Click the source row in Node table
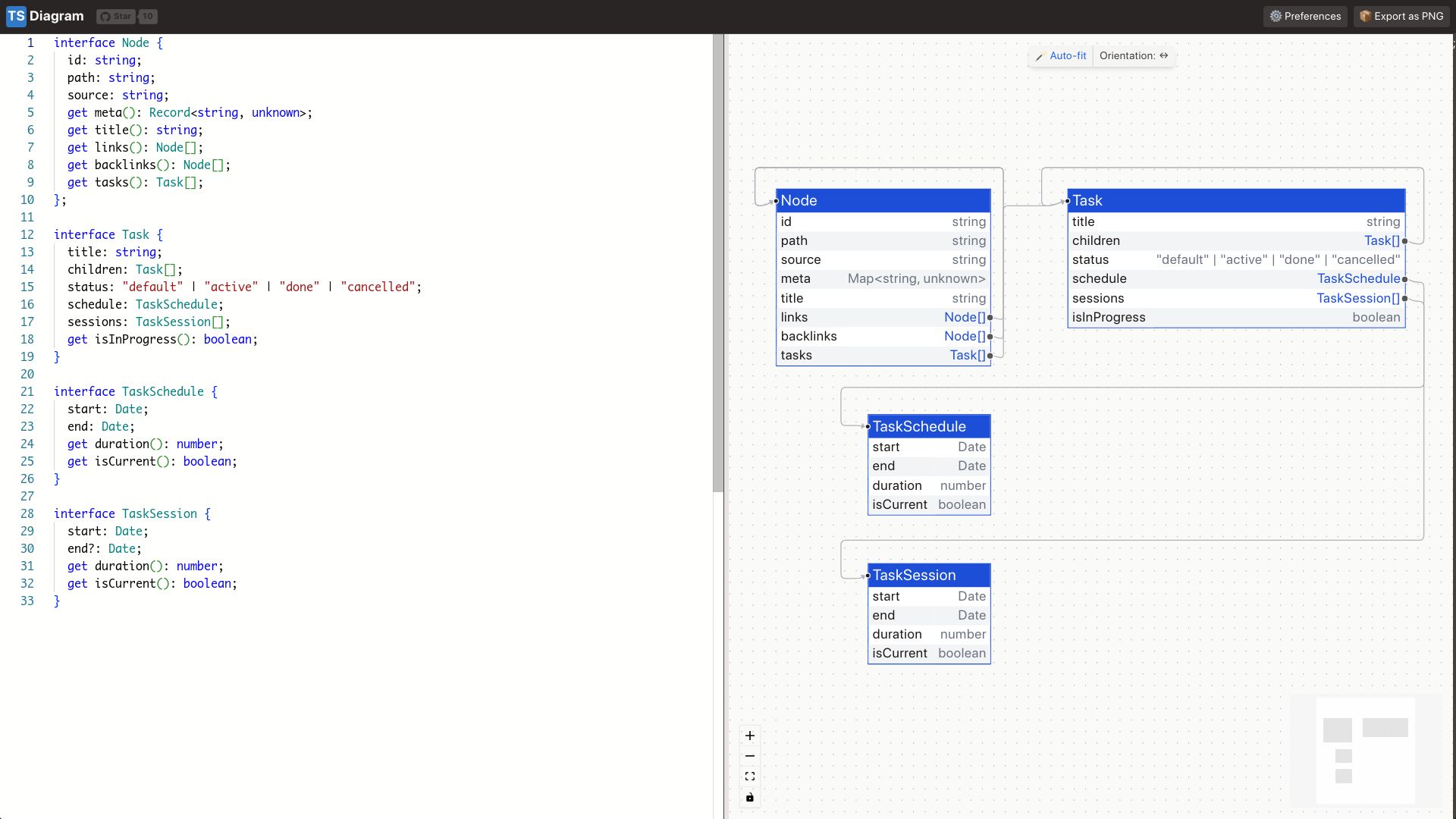The width and height of the screenshot is (1456, 819). (883, 259)
